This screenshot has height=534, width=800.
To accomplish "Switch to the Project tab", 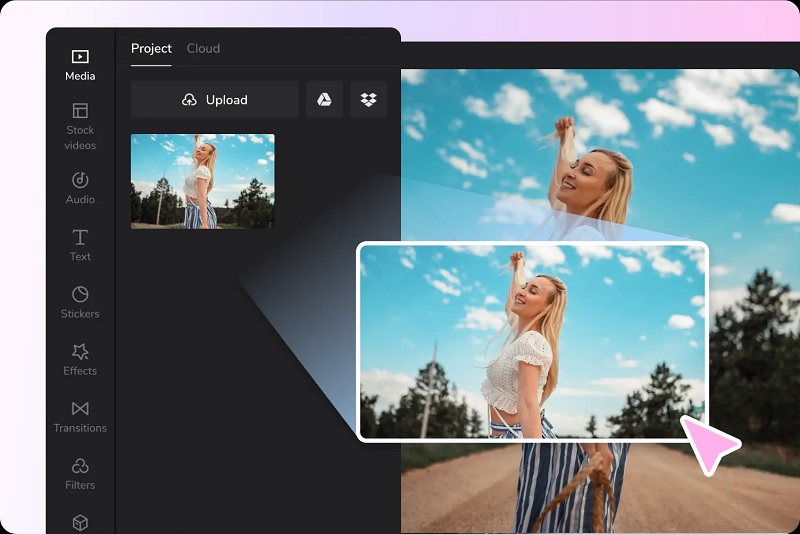I will 151,48.
